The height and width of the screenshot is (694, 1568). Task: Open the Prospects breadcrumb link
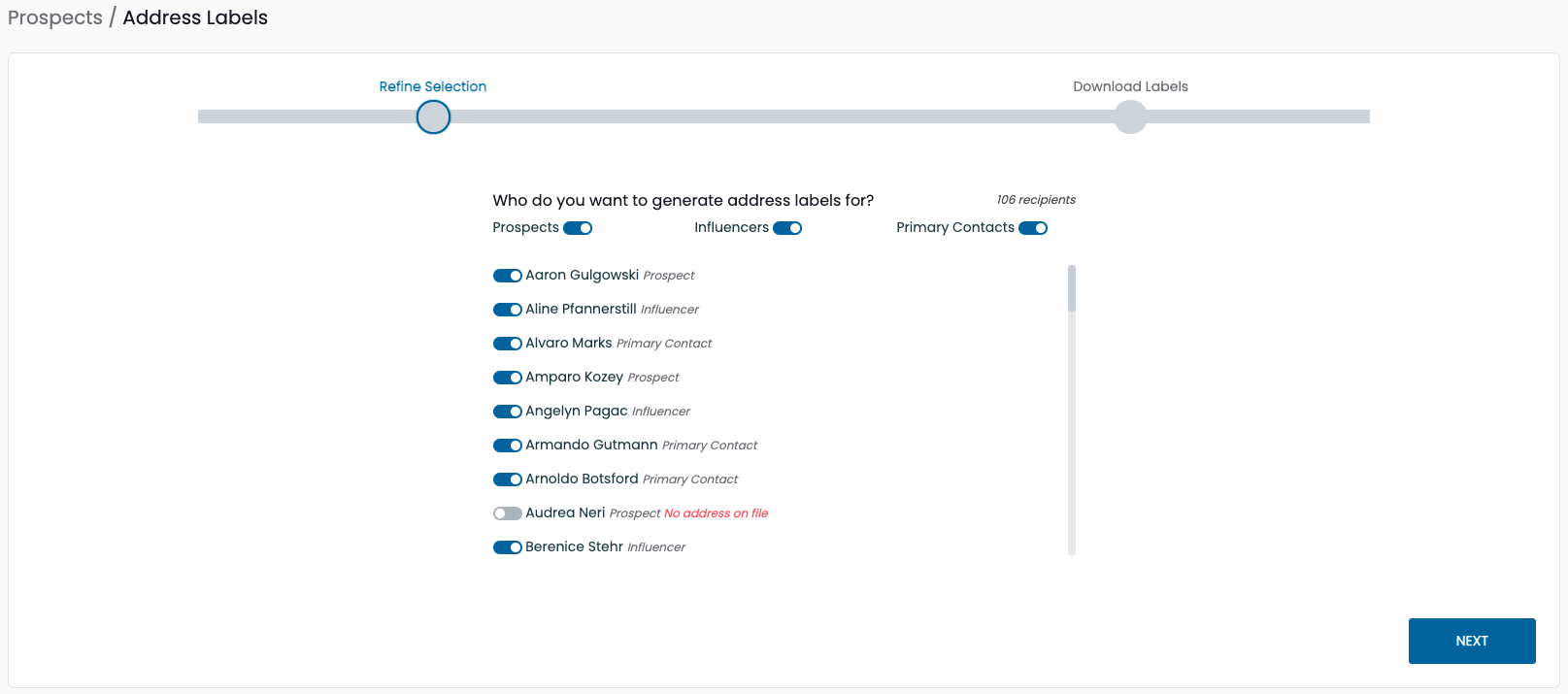pyautogui.click(x=55, y=17)
